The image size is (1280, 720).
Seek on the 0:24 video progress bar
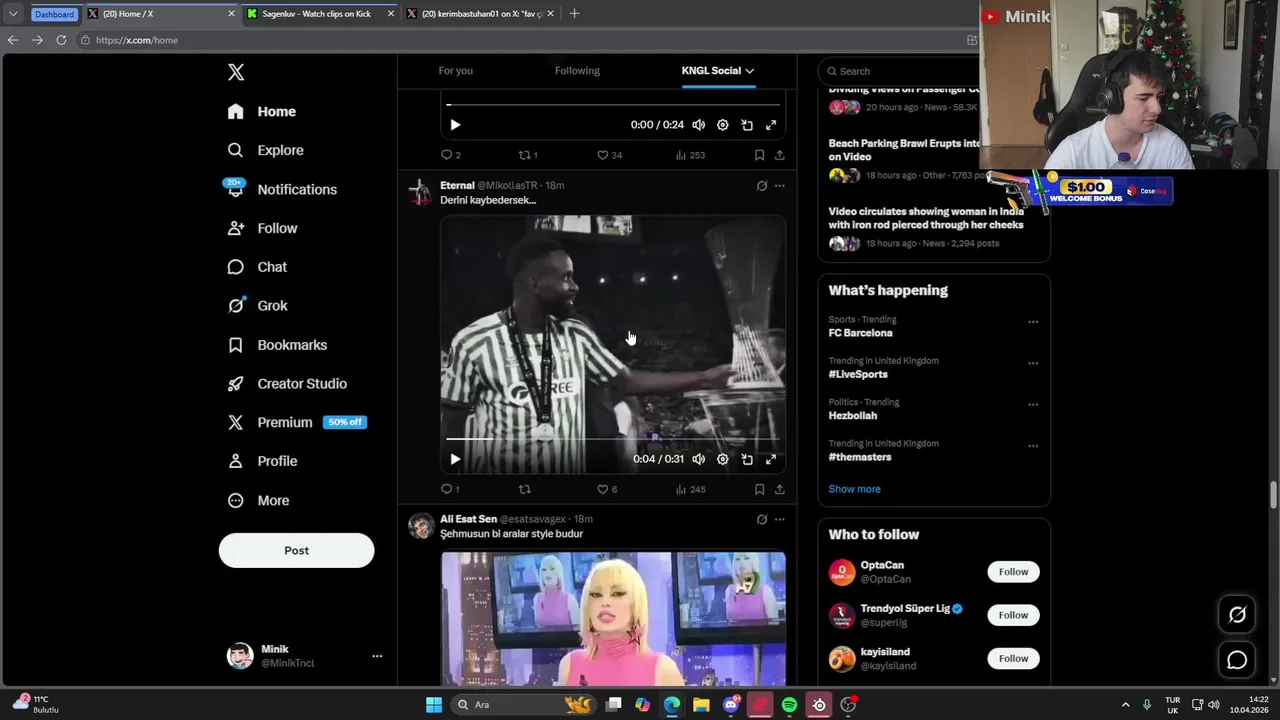click(612, 104)
